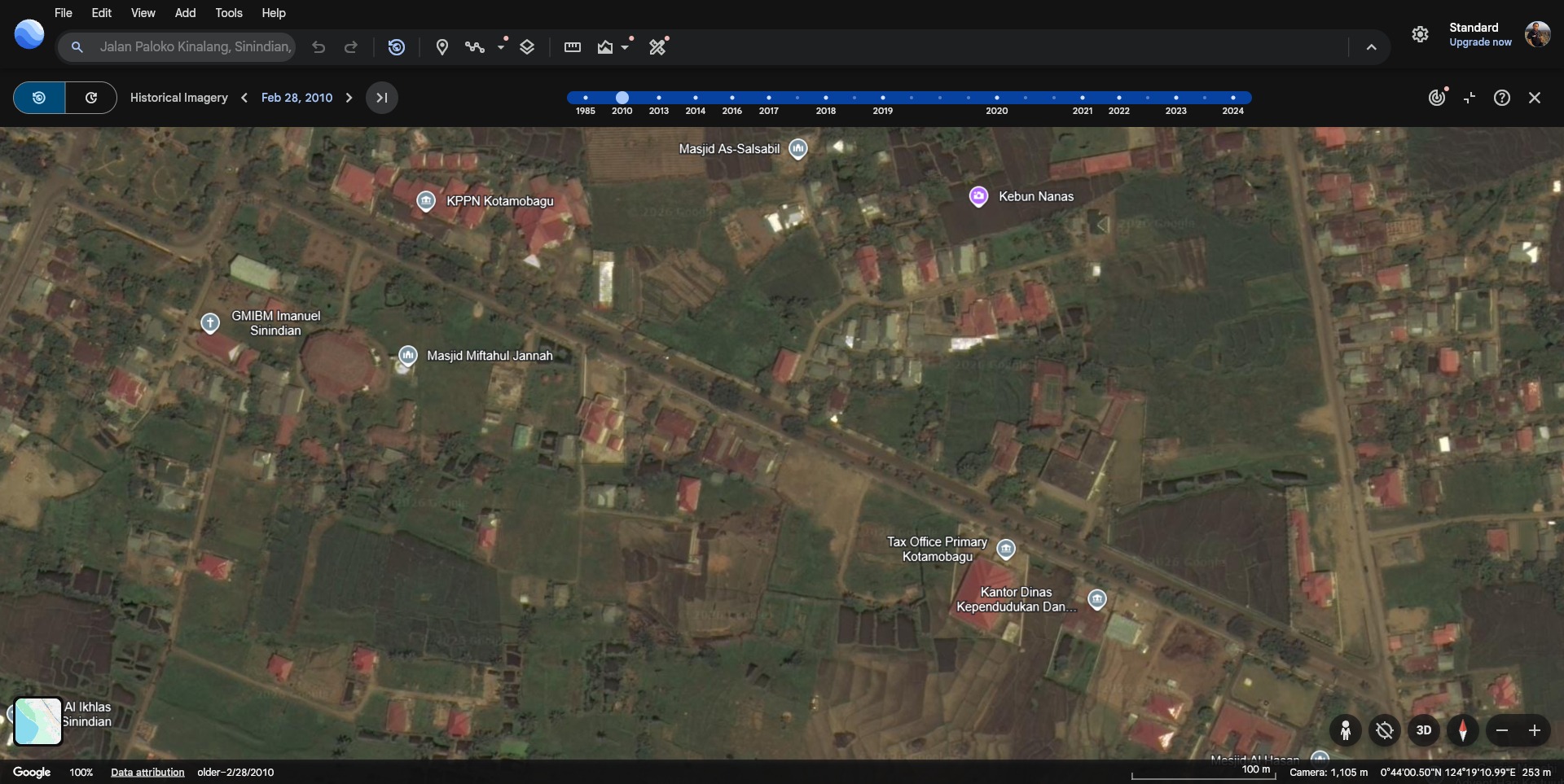
Task: Redo the last action
Action: click(x=351, y=47)
